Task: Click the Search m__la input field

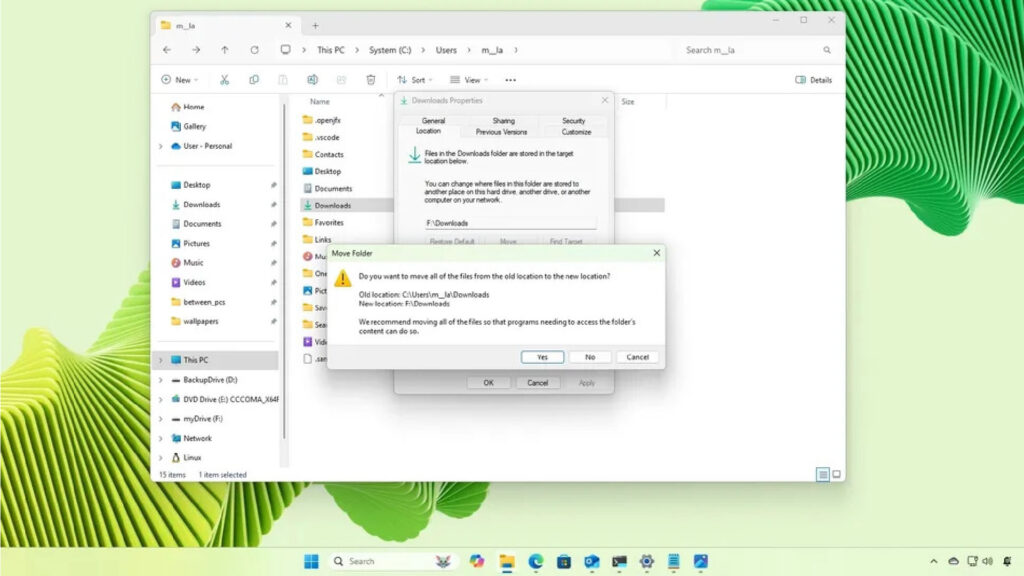Action: (x=750, y=50)
